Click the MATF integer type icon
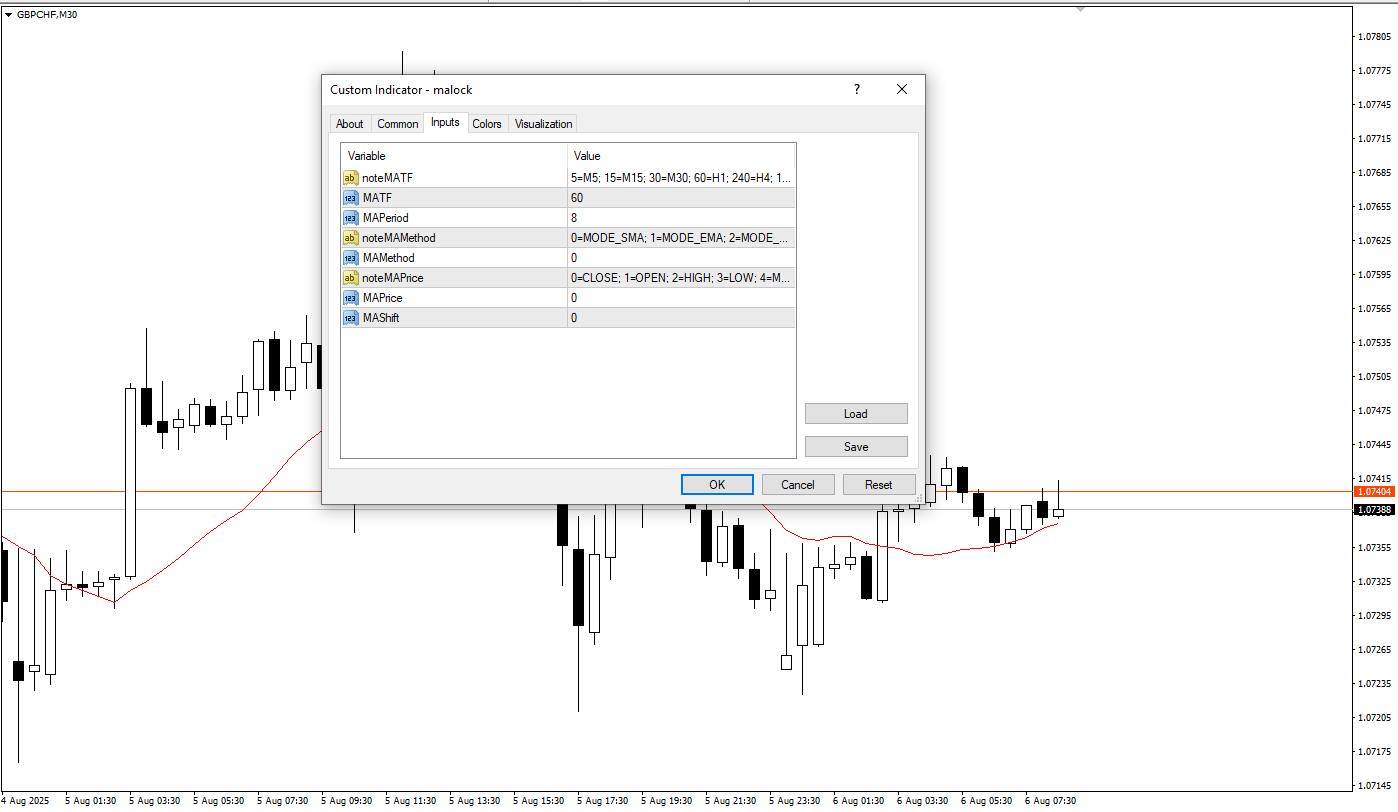The image size is (1398, 812). (350, 198)
